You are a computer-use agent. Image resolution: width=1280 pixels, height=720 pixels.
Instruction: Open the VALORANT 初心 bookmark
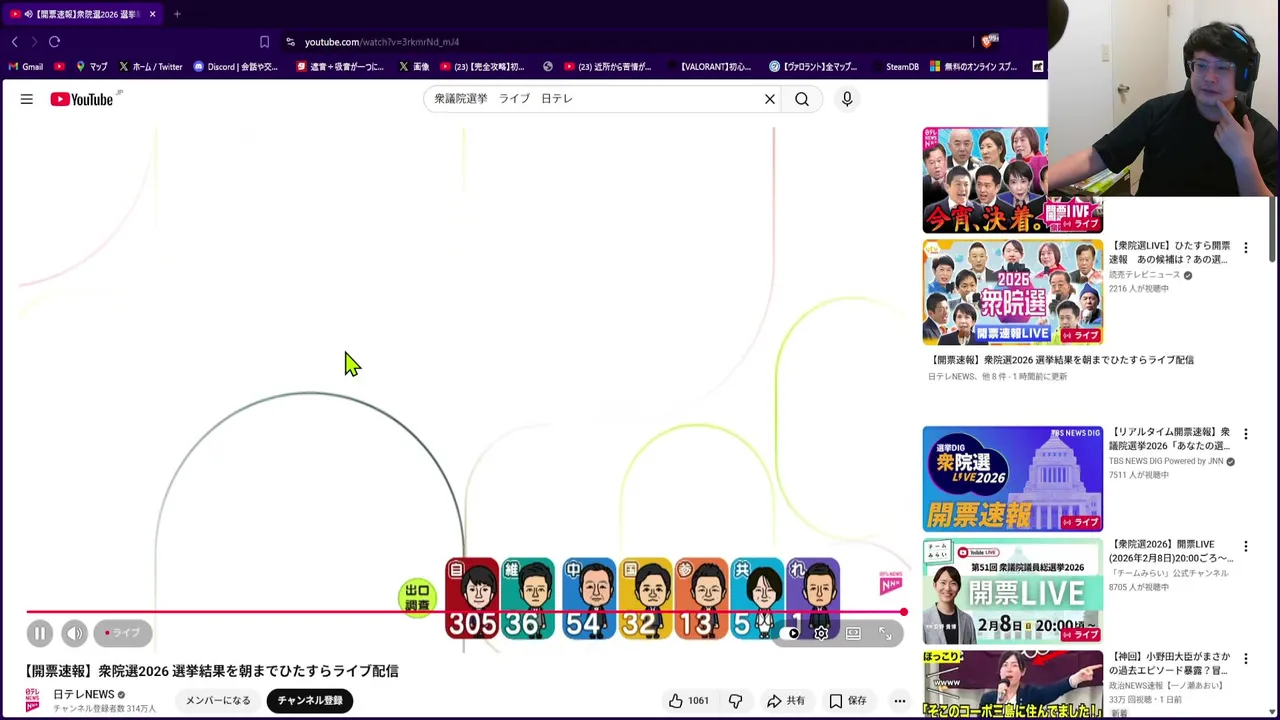pos(708,67)
